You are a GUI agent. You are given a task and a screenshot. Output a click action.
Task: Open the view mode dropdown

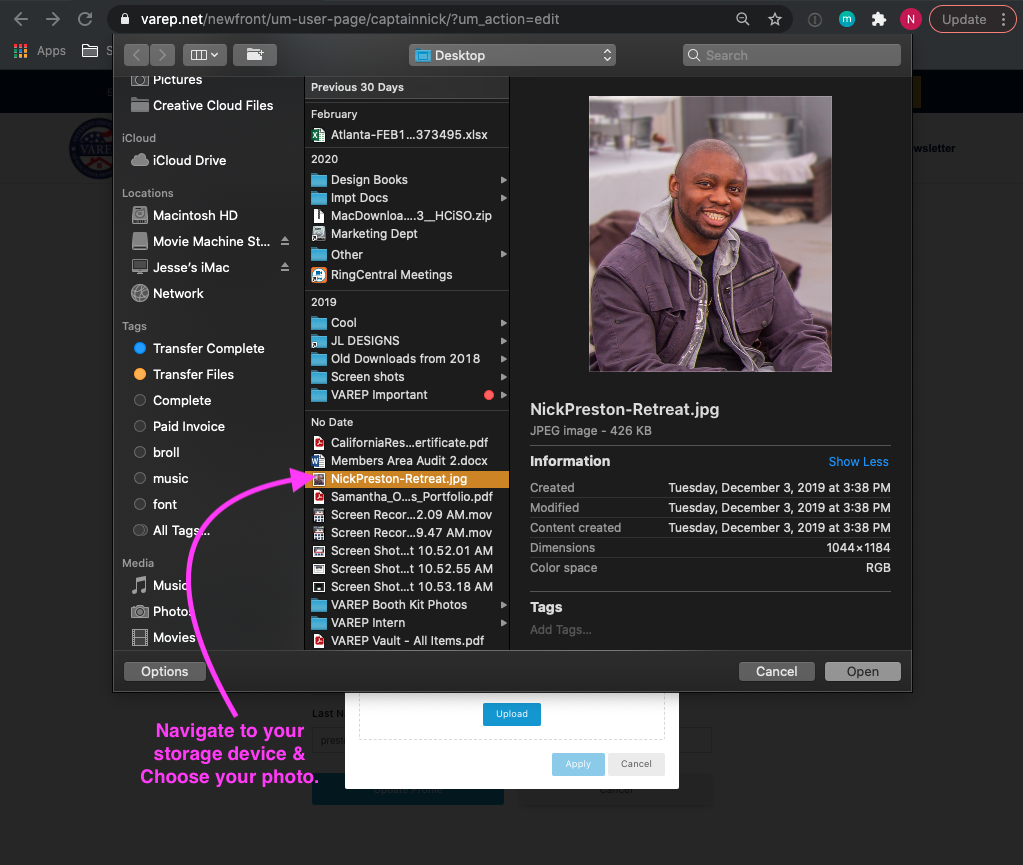click(x=205, y=55)
